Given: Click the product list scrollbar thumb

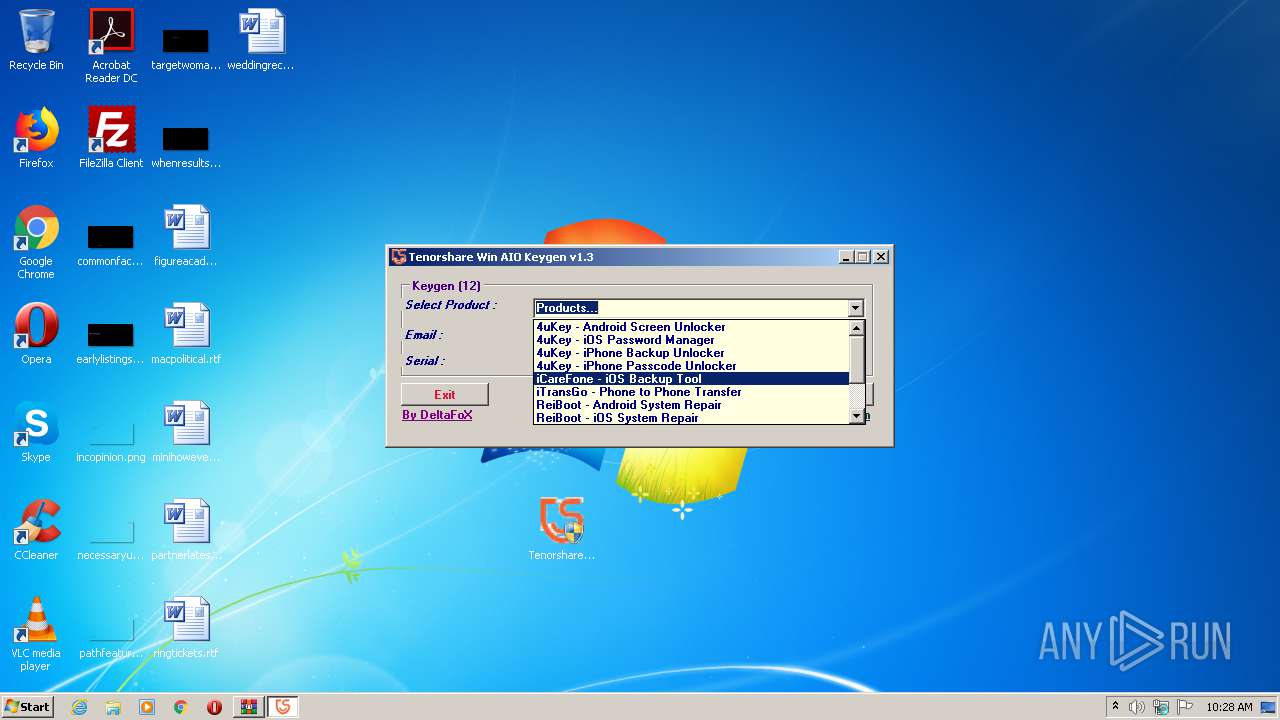Looking at the screenshot, I should click(856, 358).
